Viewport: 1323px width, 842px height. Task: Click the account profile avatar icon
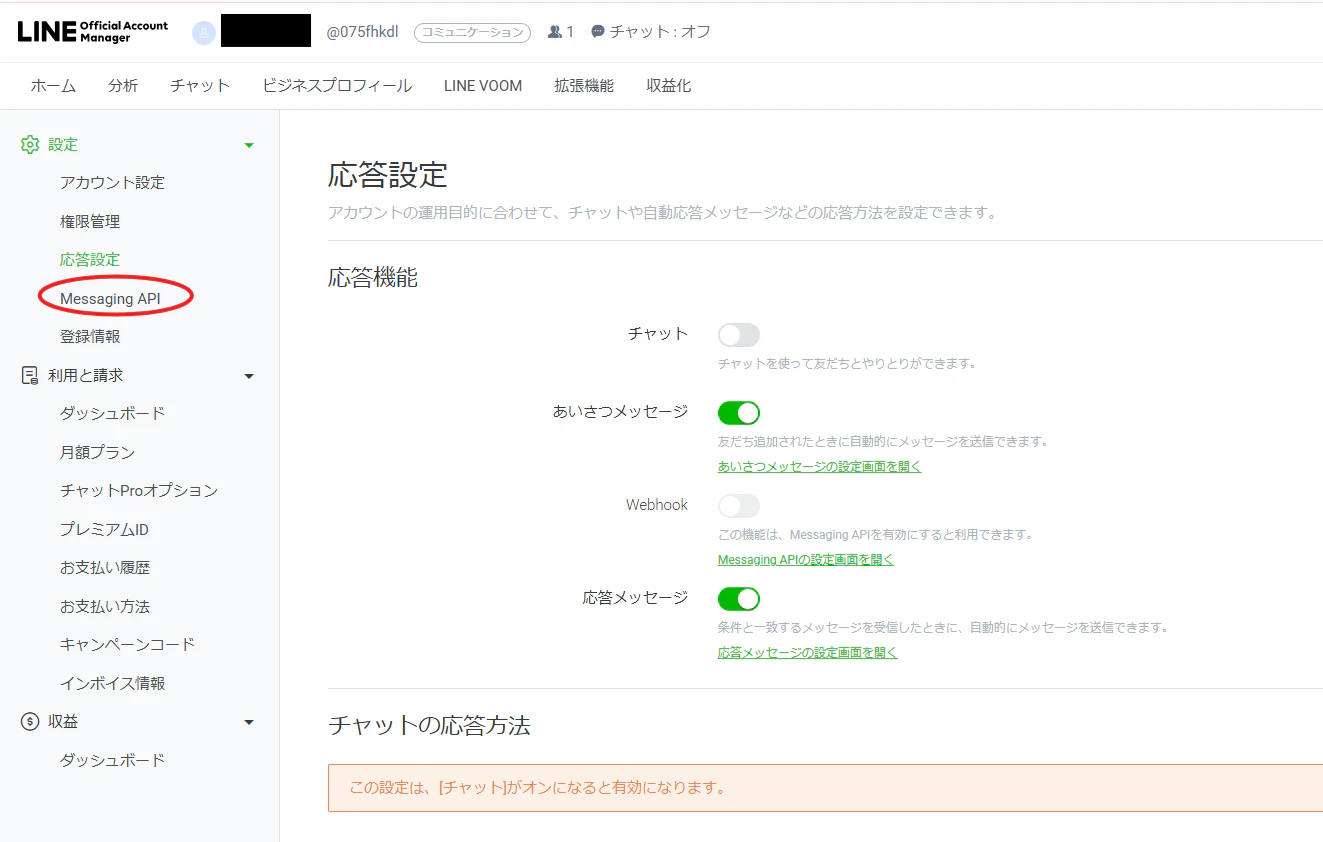[204, 32]
